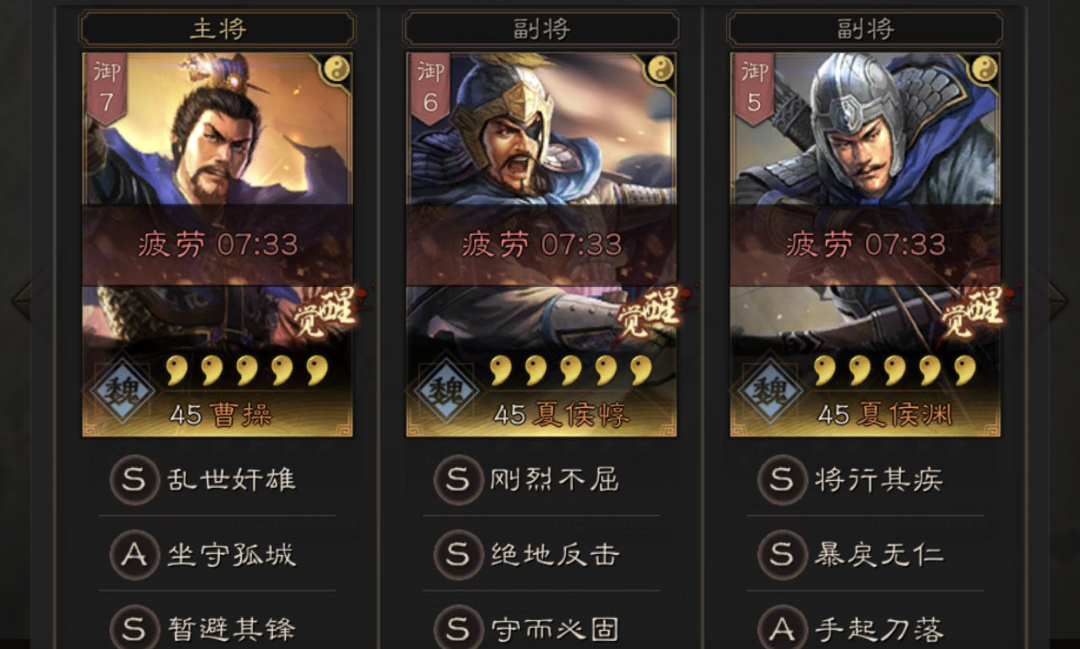This screenshot has height=649, width=1080.
Task: Go to next team with right arrow
Action: 1057,300
